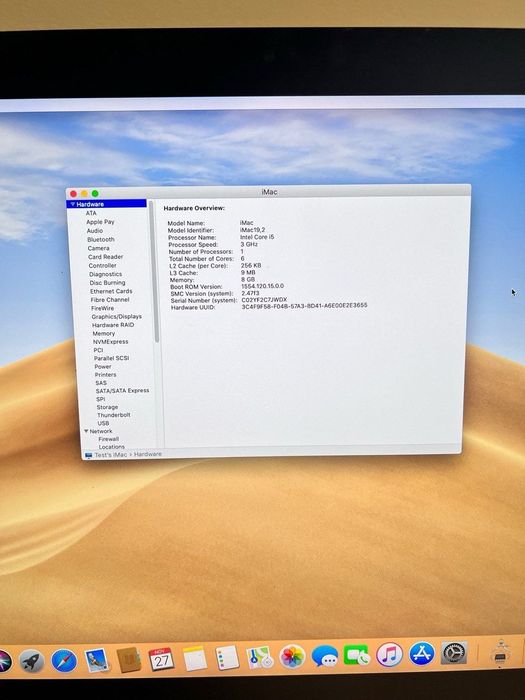The width and height of the screenshot is (525, 700).
Task: Open System Preferences gear in dock
Action: click(x=454, y=653)
